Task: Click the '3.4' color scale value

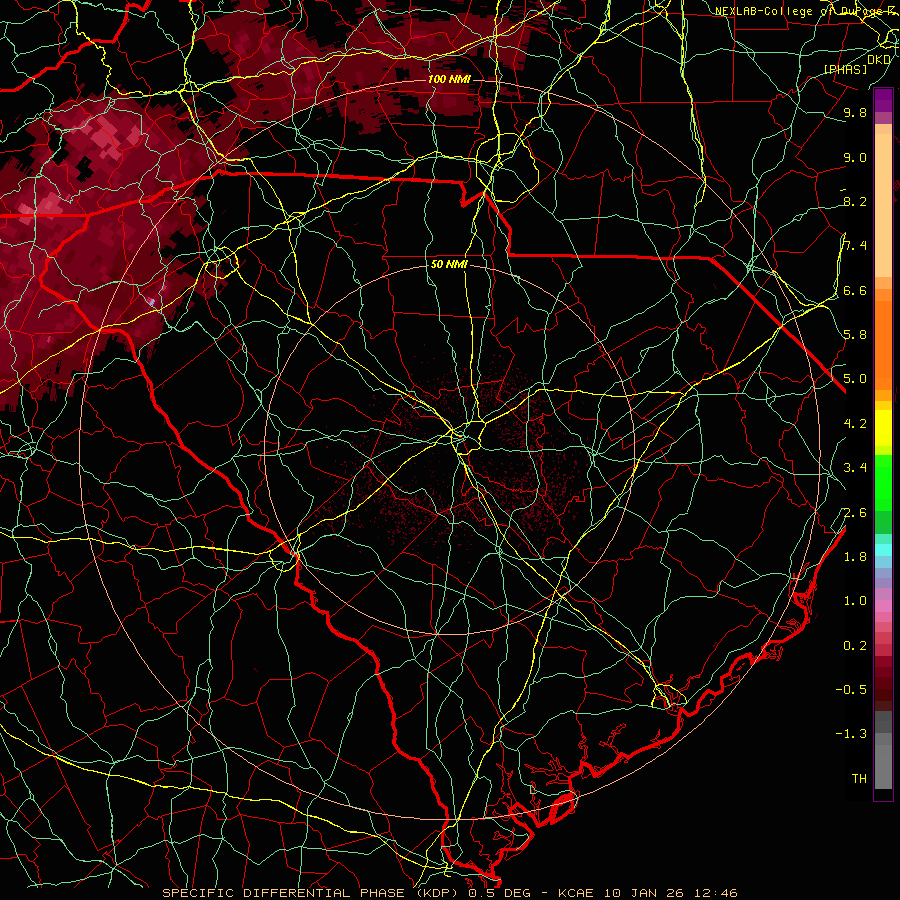Action: tap(855, 467)
